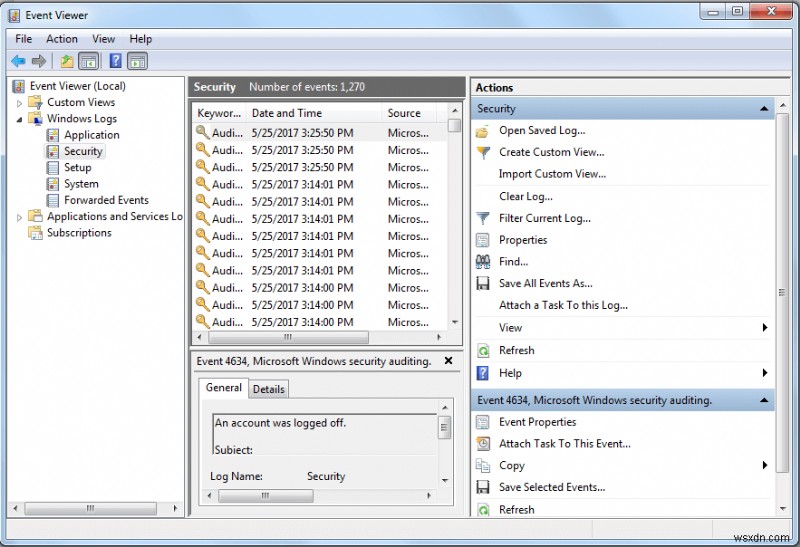Toggle the Show/Hide Console Tree toolbar icon
The image size is (800, 547).
(x=89, y=61)
